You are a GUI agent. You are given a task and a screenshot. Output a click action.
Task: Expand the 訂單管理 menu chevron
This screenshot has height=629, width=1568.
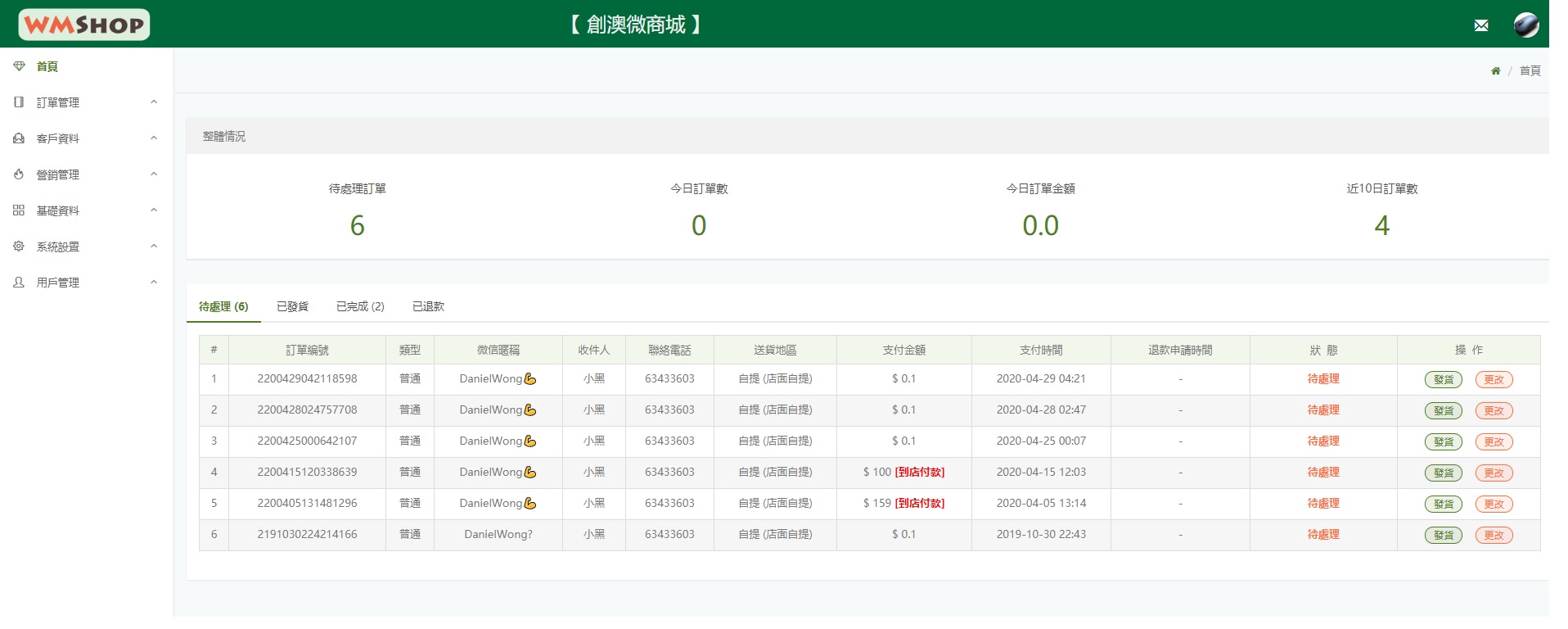[x=154, y=102]
